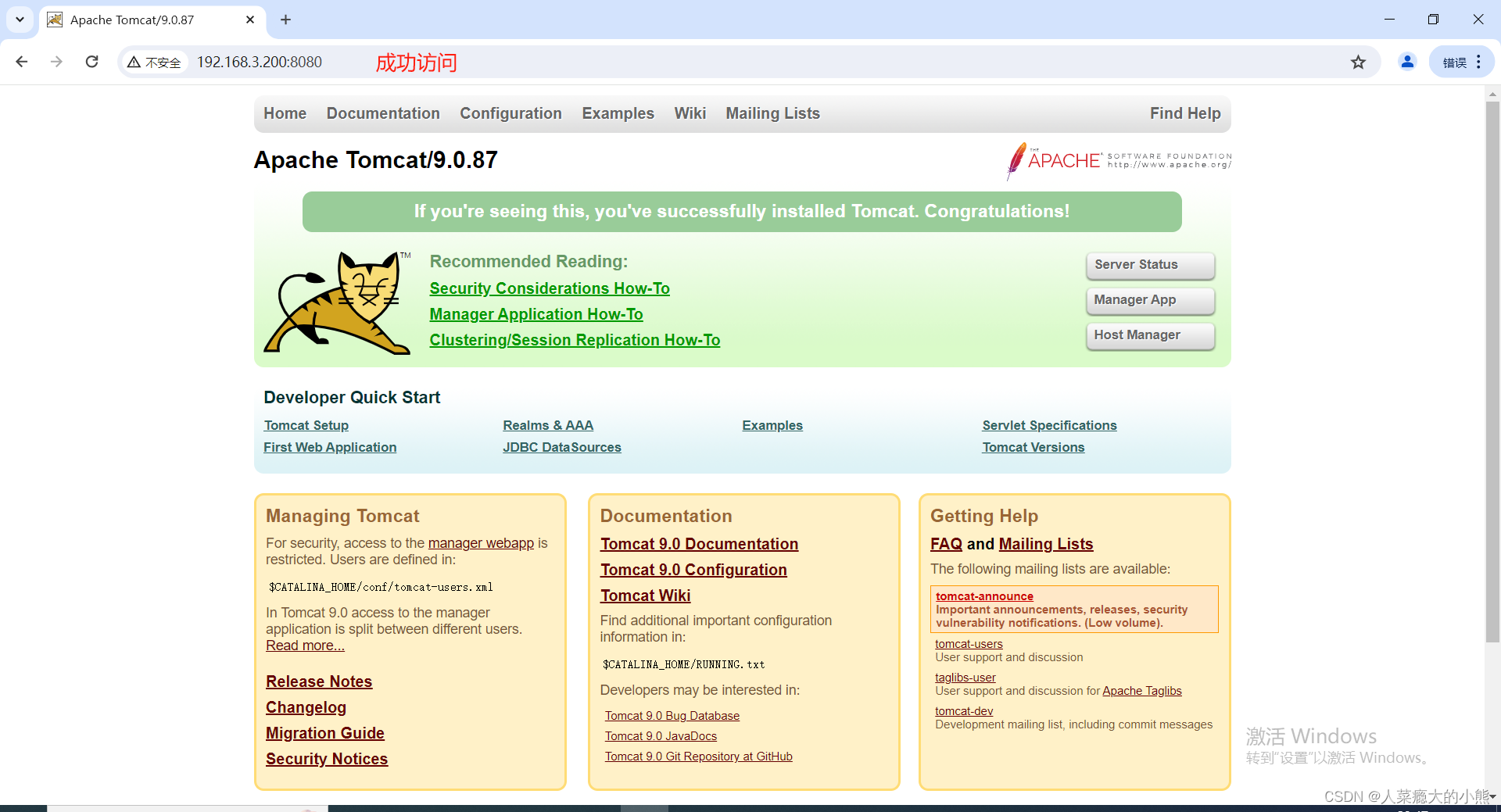Open the Tomcat Setup link
The width and height of the screenshot is (1501, 812).
[x=306, y=425]
